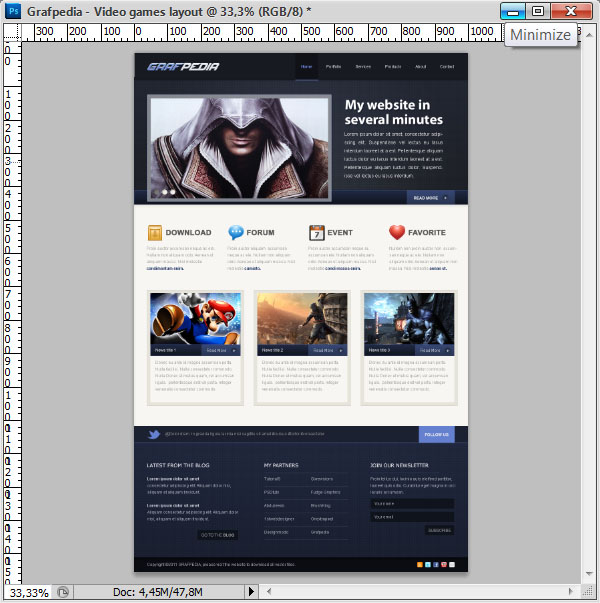600x603 pixels.
Task: Click the READ MORE button in hero banner
Action: 430,198
